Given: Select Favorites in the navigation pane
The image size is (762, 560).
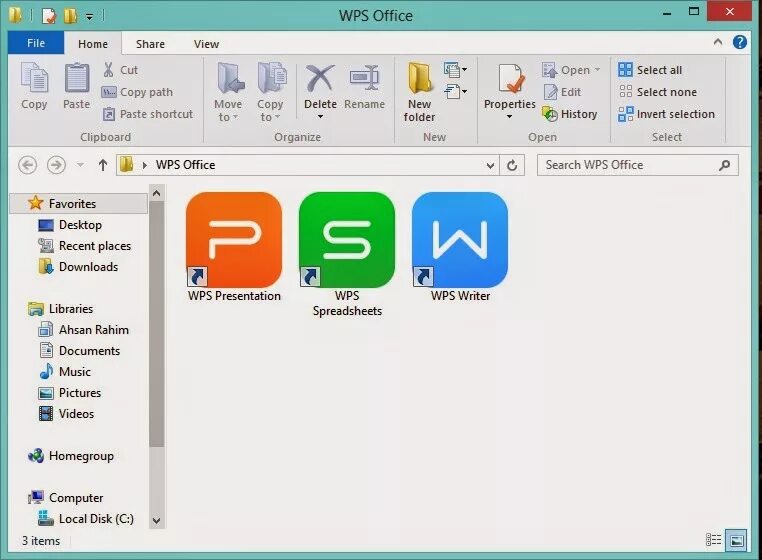Looking at the screenshot, I should click(x=79, y=203).
